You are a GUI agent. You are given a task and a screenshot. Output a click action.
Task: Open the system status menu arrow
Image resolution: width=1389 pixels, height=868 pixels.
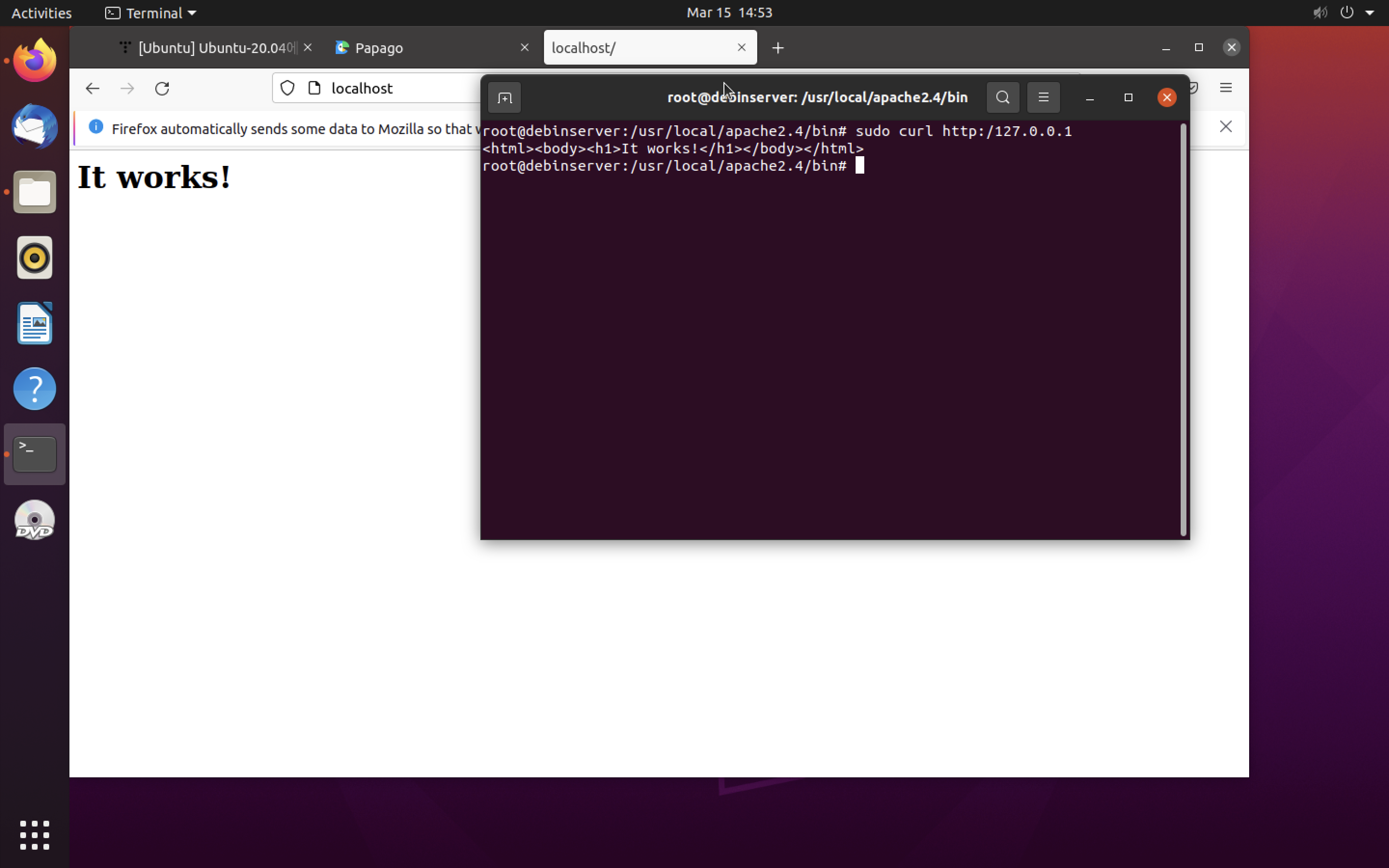(1370, 13)
